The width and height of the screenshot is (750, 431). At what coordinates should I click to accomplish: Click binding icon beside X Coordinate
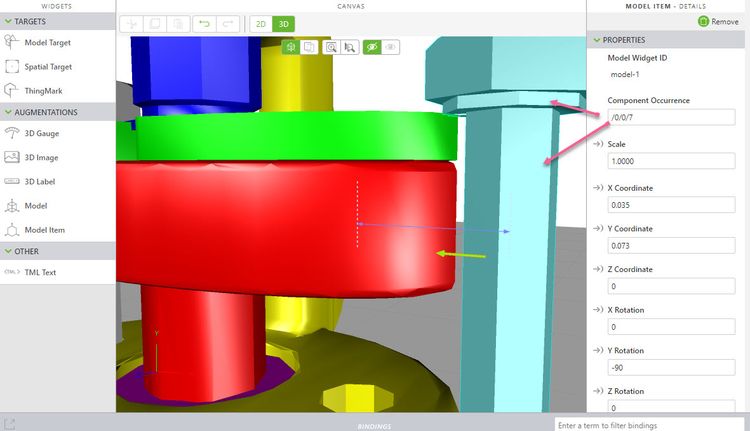tap(598, 188)
